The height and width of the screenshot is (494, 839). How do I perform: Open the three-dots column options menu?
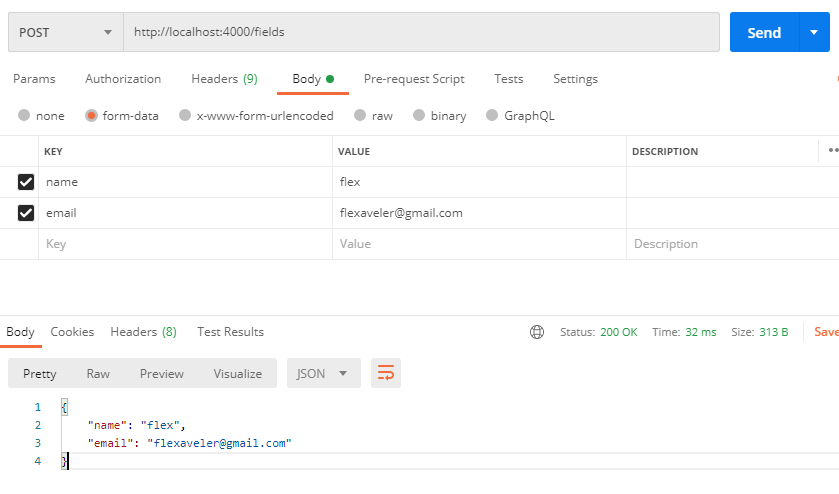pyautogui.click(x=833, y=151)
